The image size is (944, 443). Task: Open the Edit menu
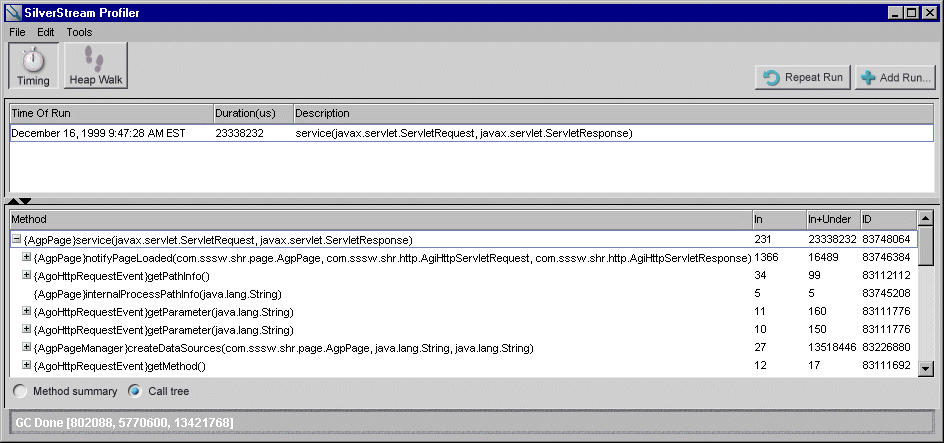coord(46,32)
